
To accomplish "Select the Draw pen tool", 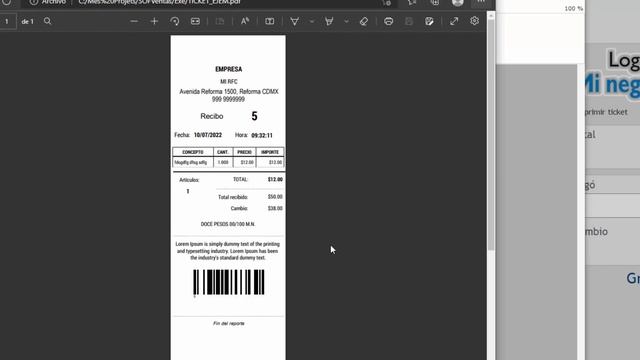I will [x=294, y=21].
